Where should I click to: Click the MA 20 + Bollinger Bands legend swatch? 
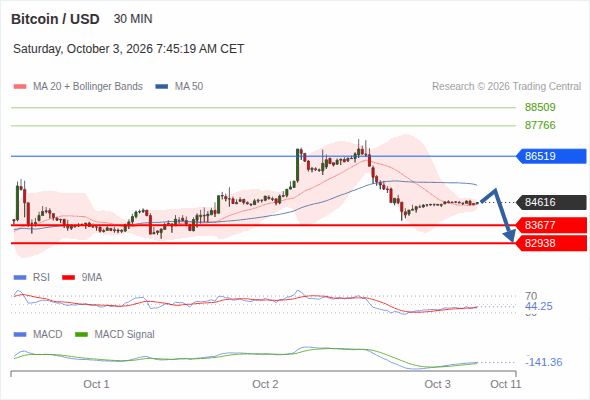coord(20,87)
